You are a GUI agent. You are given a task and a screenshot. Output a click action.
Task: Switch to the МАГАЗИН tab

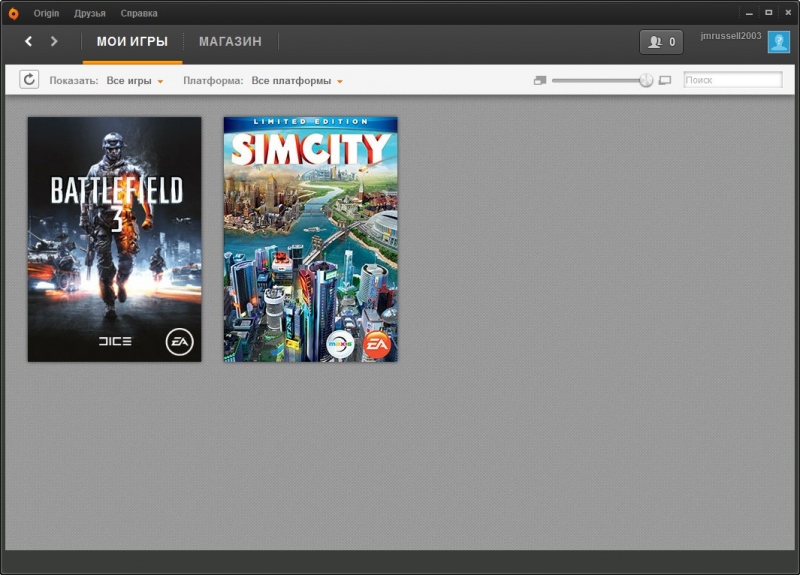tap(230, 41)
